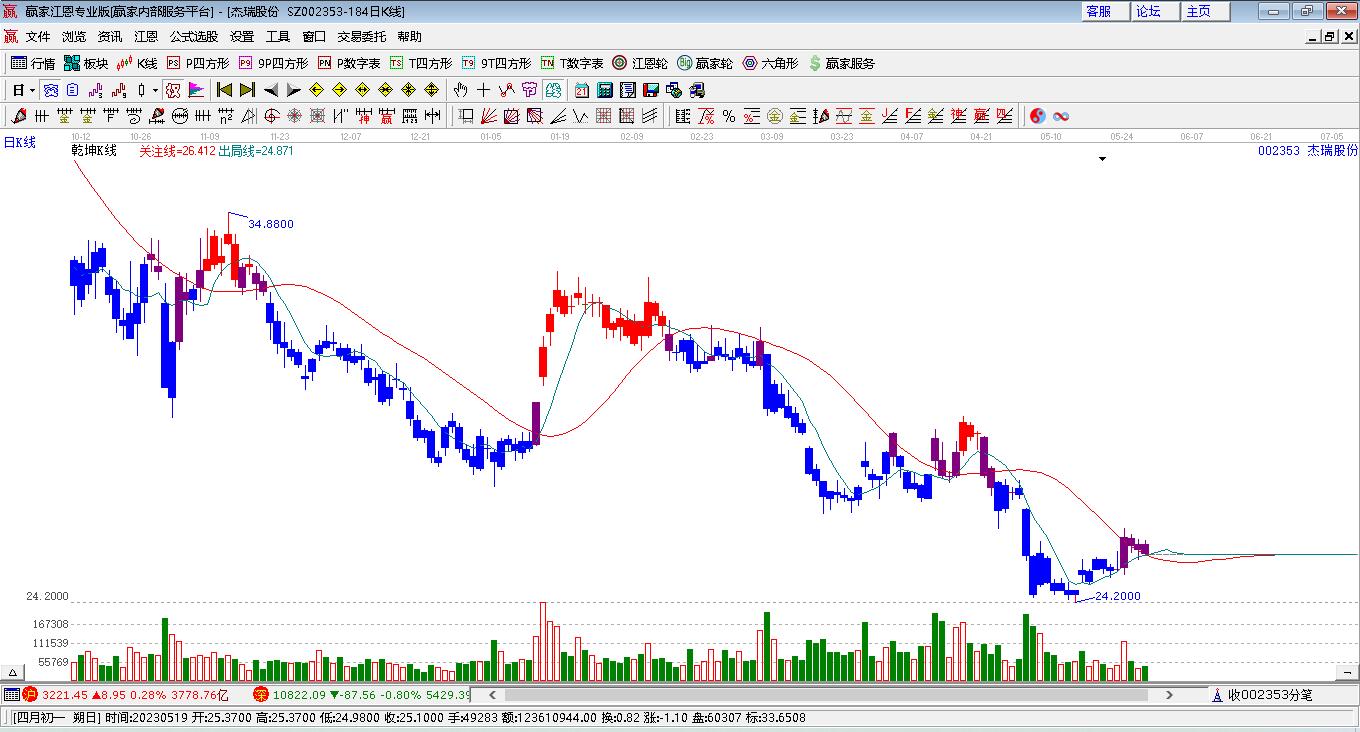1360x732 pixels.
Task: Open the 赢家轮 wheel tool
Action: pyautogui.click(x=705, y=63)
